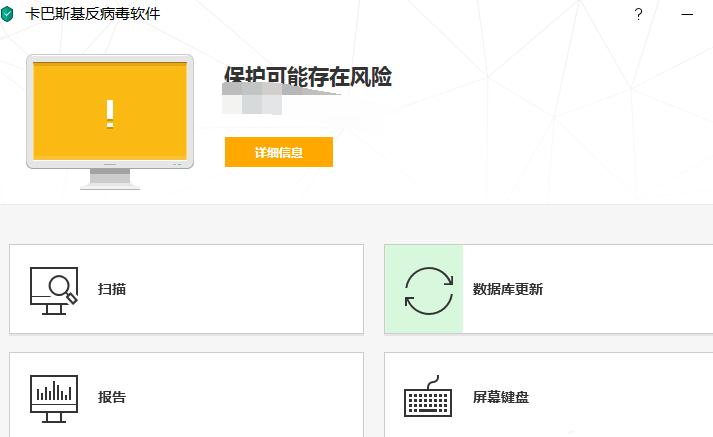Click the yellow warning monitor image

click(x=110, y=121)
